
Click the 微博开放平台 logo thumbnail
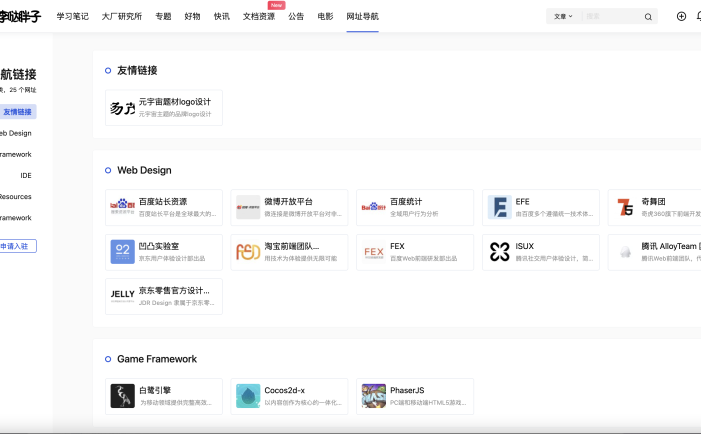click(x=248, y=207)
